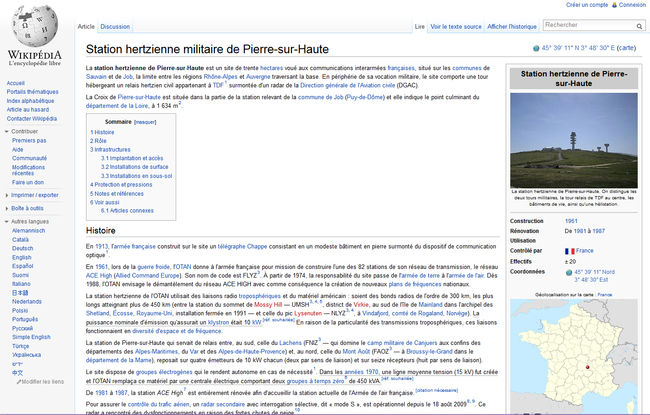Jump to section 1 Histoire in Sommaire
Screen dimensions: 650x415
click(102, 132)
